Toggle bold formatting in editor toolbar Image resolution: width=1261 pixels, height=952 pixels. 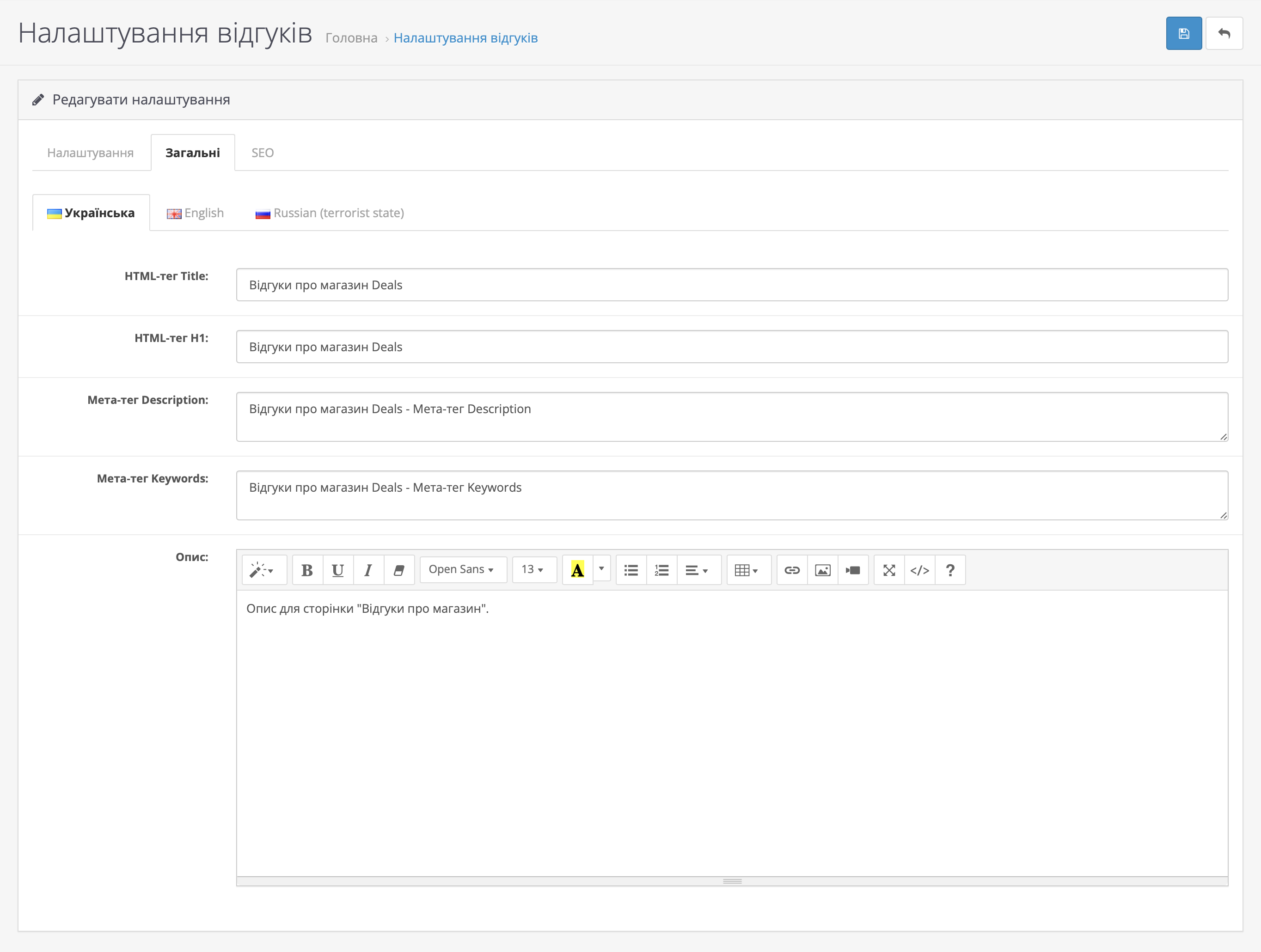[307, 570]
